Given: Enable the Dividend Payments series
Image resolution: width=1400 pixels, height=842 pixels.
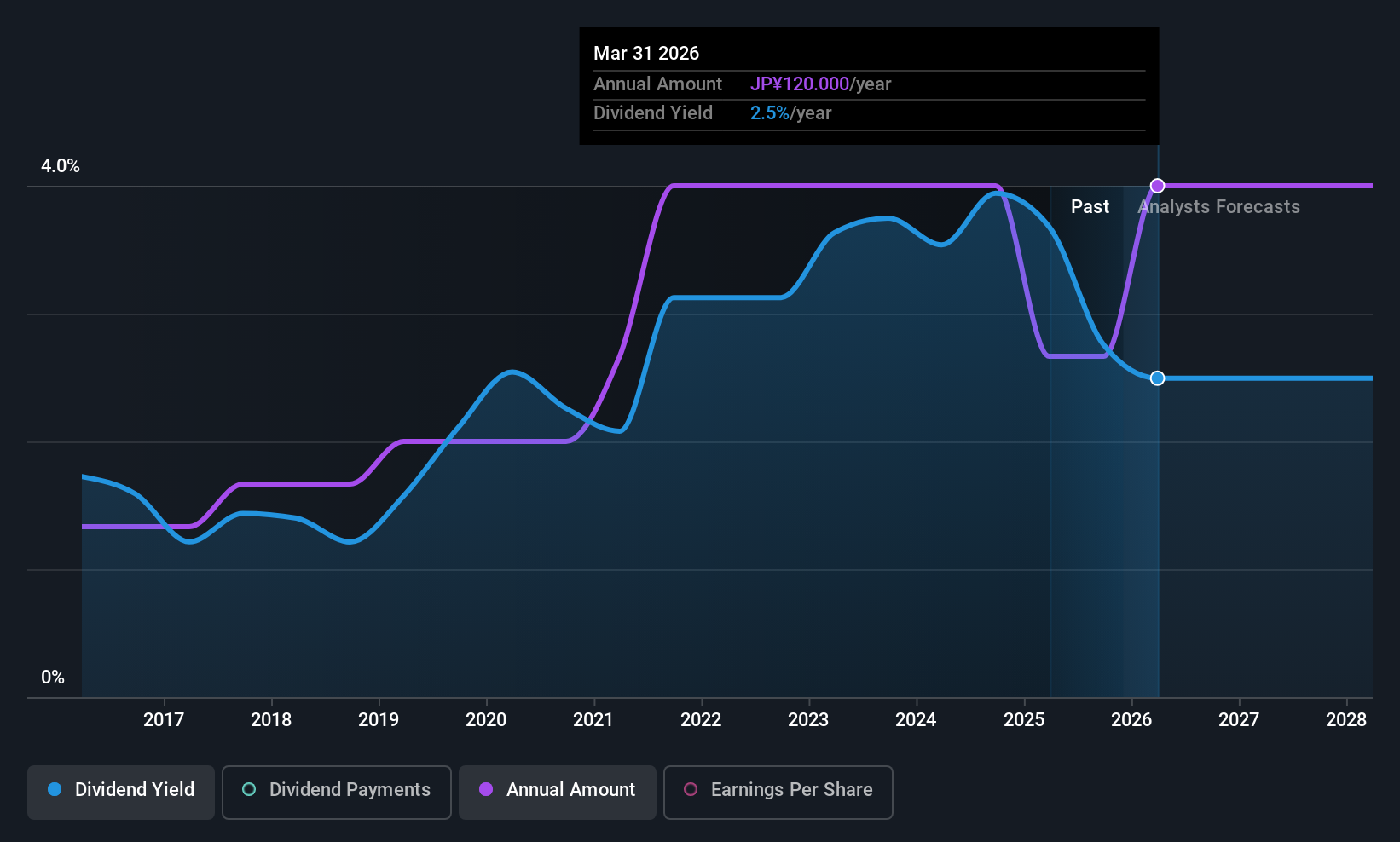Looking at the screenshot, I should 336,792.
